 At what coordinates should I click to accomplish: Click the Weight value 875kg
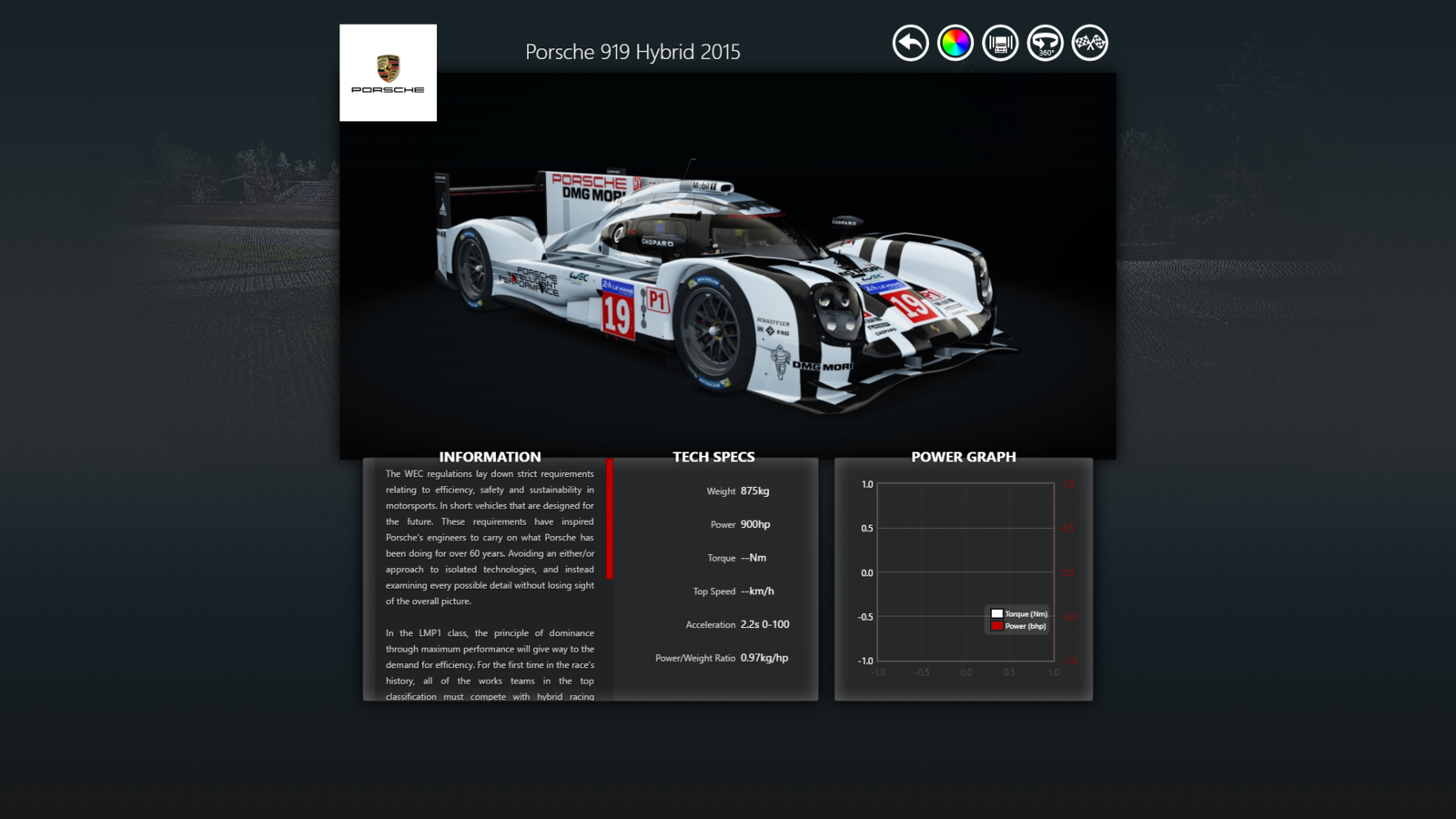point(754,490)
